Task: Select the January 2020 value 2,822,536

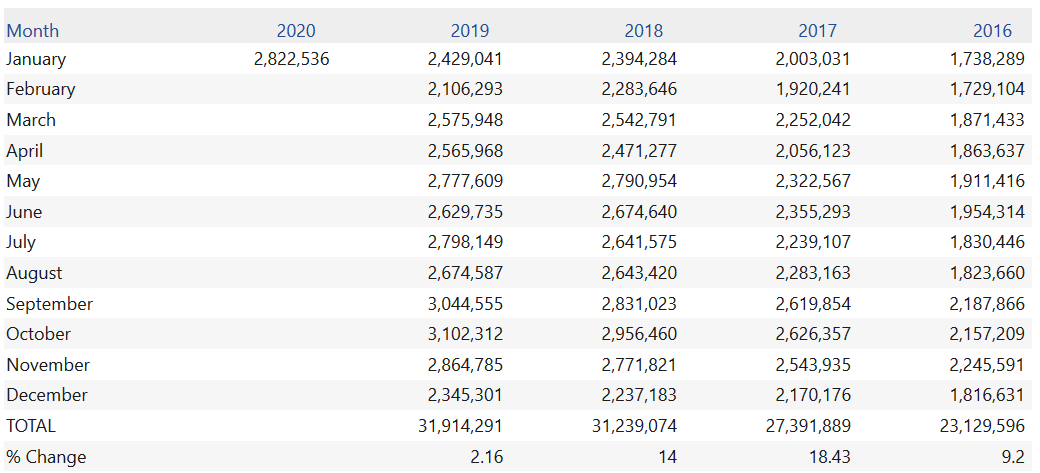Action: (291, 59)
